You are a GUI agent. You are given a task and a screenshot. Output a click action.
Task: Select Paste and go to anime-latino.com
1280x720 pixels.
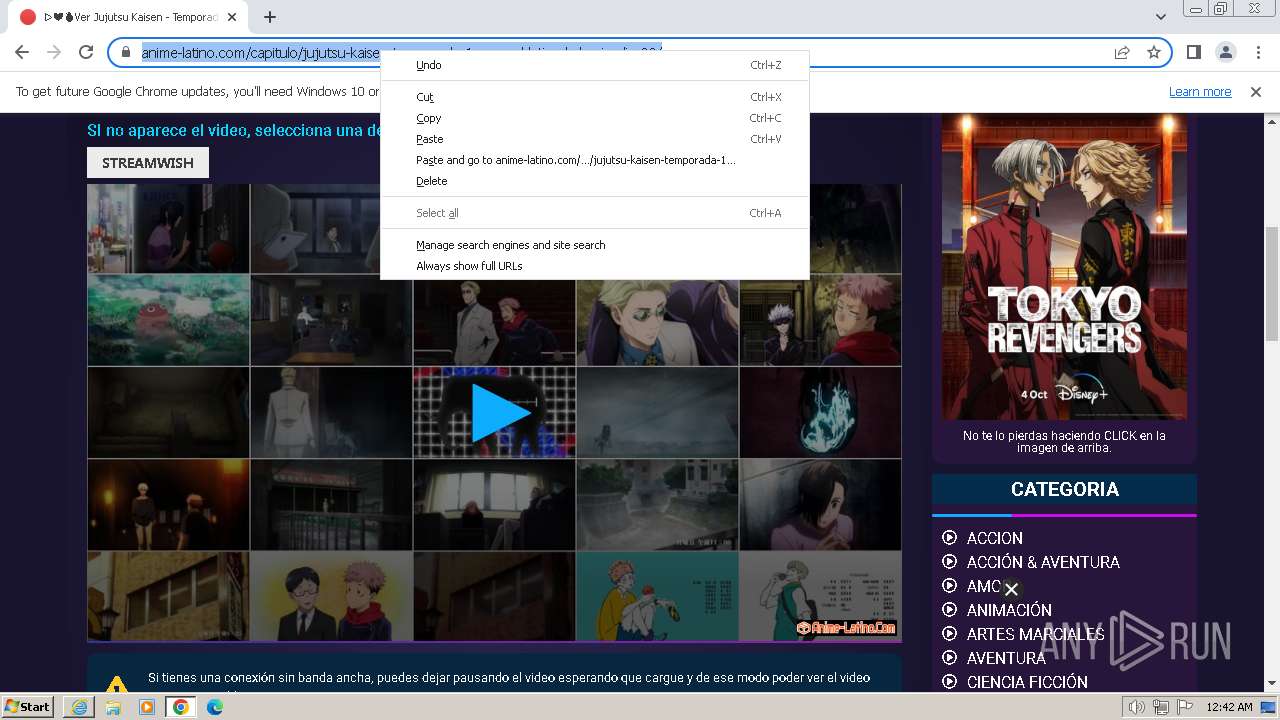coord(595,160)
